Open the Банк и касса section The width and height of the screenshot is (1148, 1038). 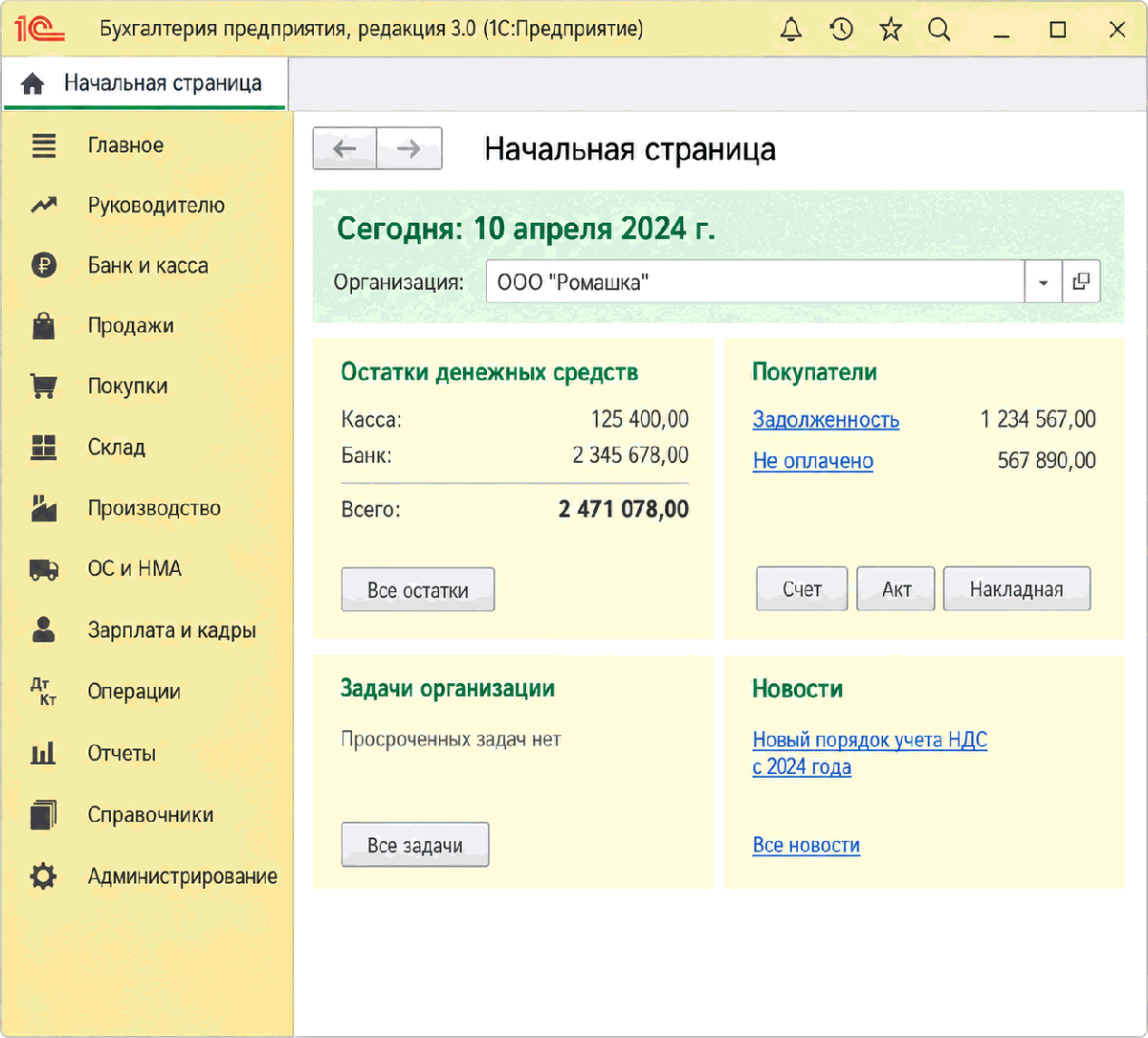pos(147,265)
